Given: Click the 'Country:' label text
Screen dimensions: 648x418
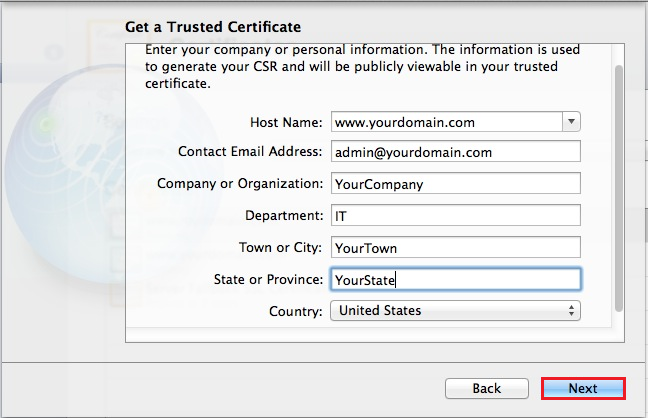Looking at the screenshot, I should (296, 311).
